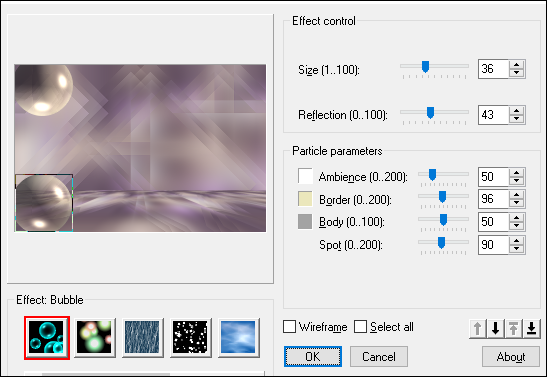
Task: Click the Ambience slider handle
Action: pos(432,174)
